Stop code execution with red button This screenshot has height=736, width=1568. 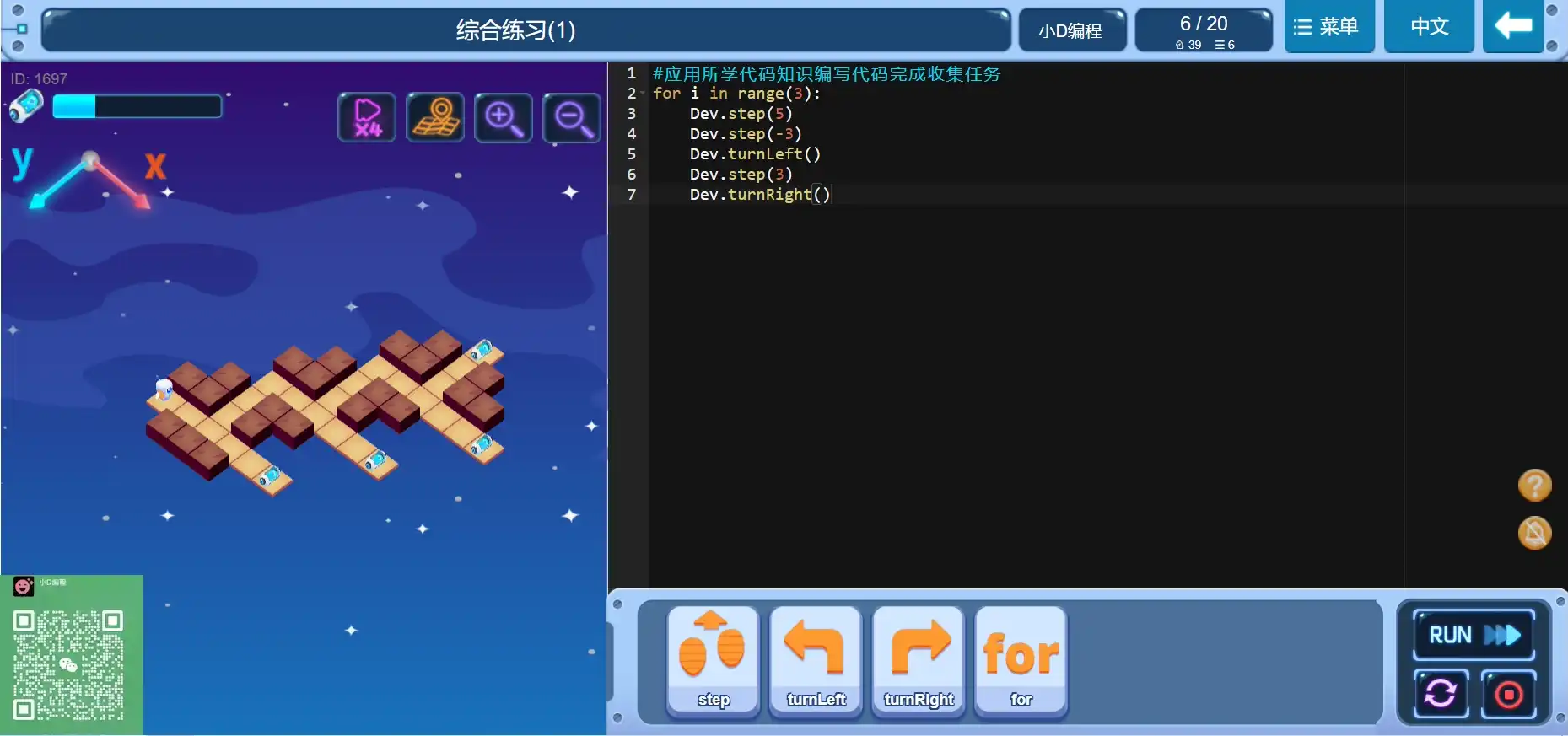point(1508,694)
